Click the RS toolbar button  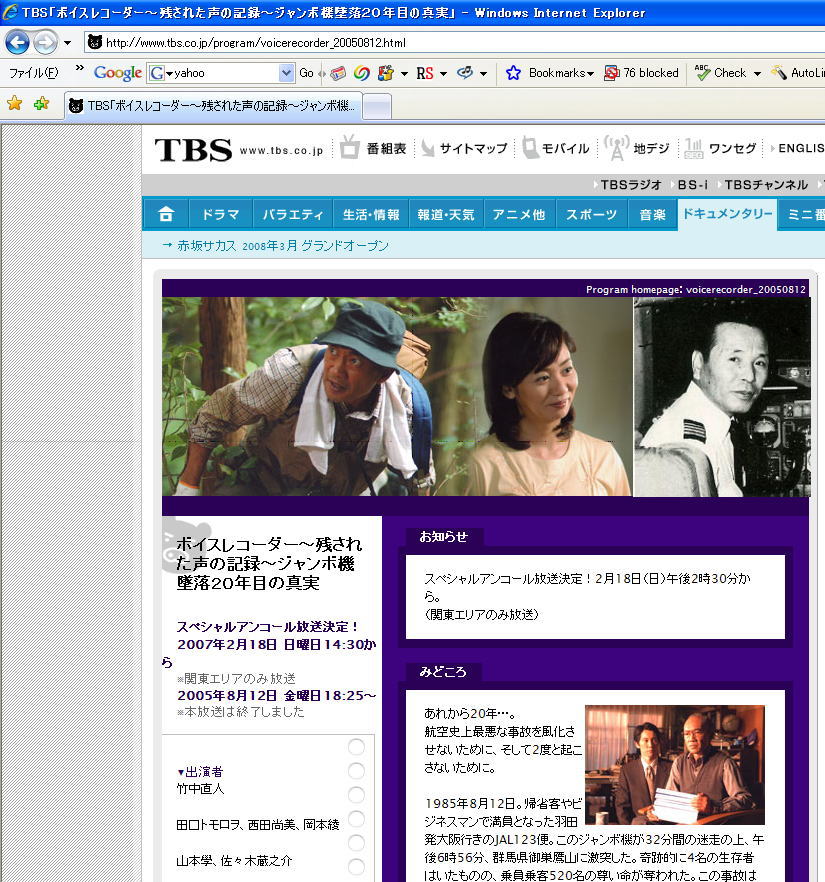point(425,73)
